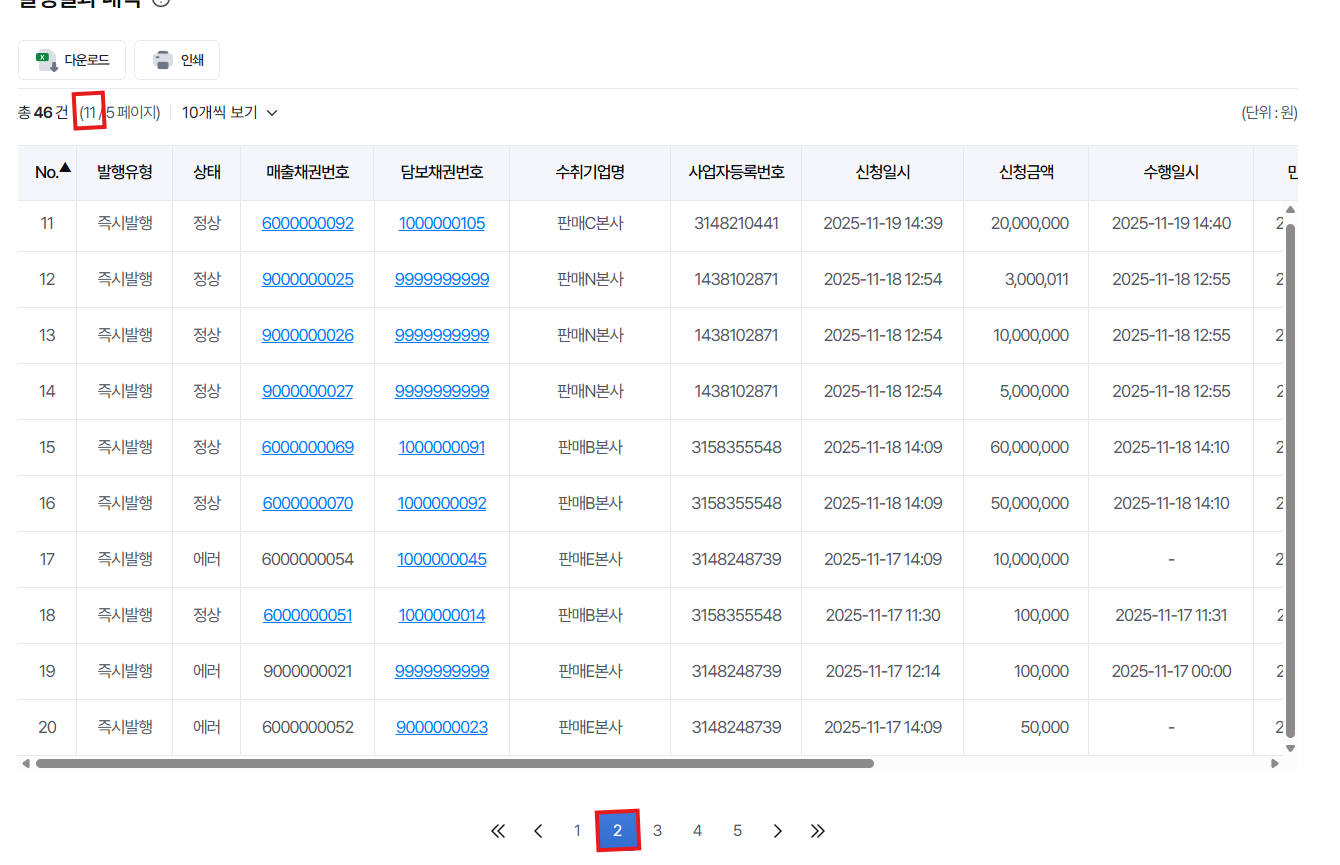Select 신청일시 2025-11-19 14:39
Screen dimensions: 1340x865
click(x=883, y=224)
